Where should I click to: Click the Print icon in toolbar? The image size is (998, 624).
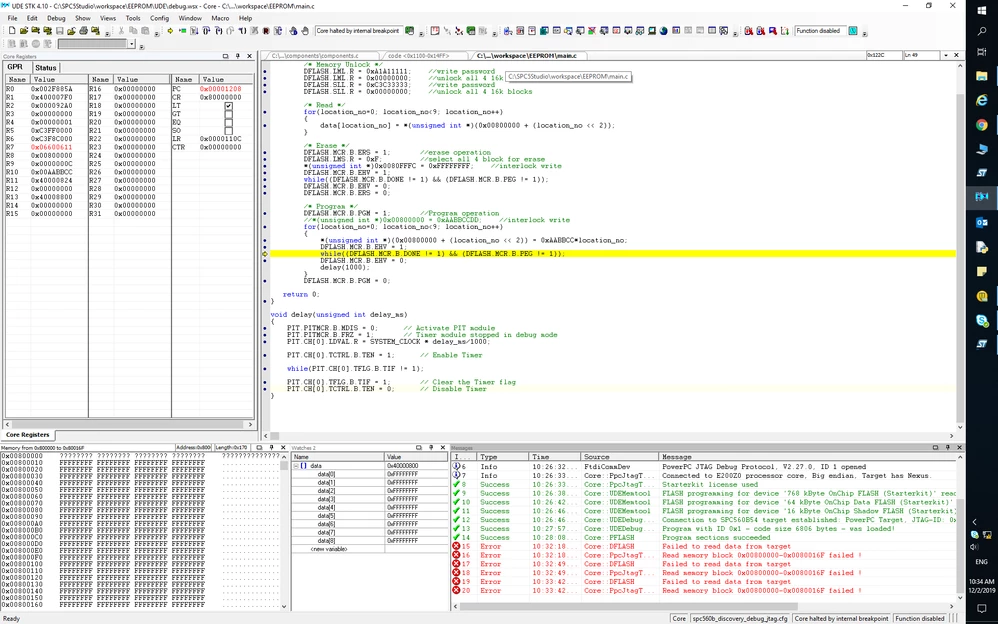pos(83,31)
